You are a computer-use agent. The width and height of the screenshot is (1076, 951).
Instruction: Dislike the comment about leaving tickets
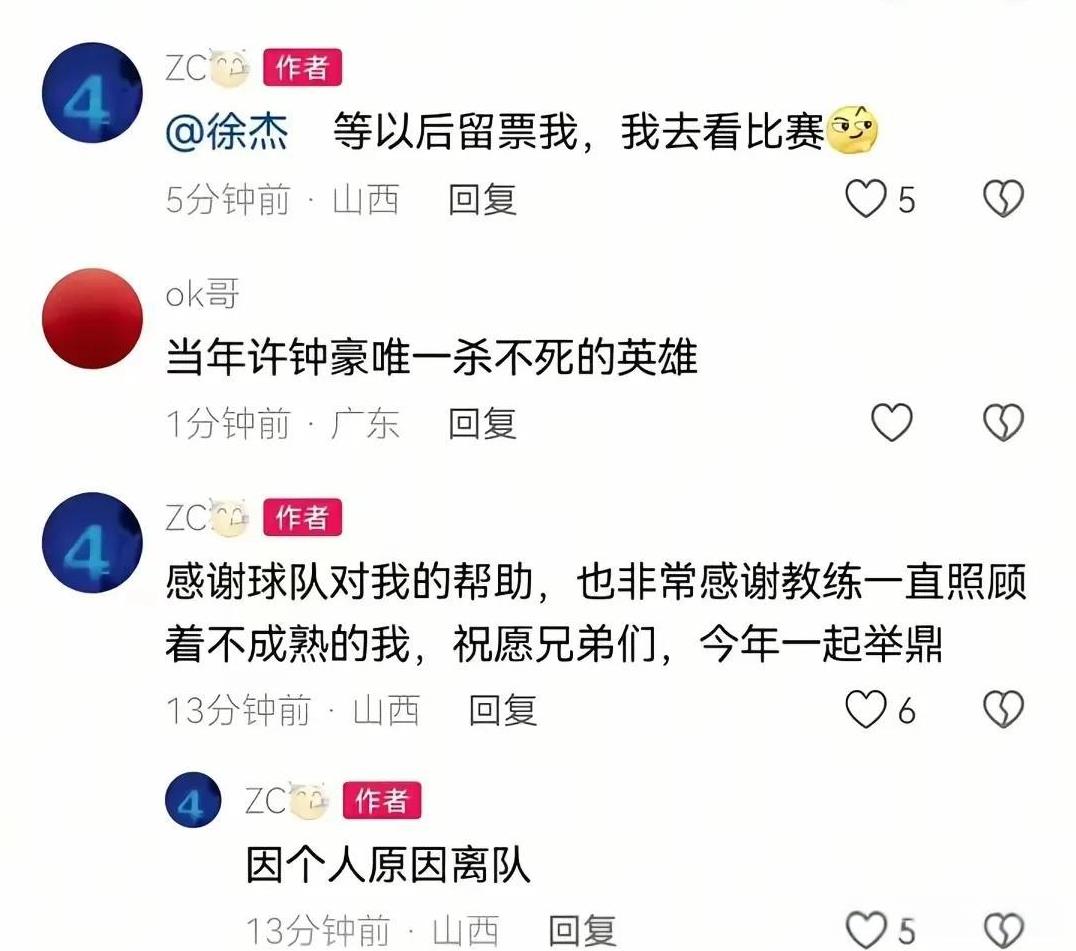point(1003,199)
